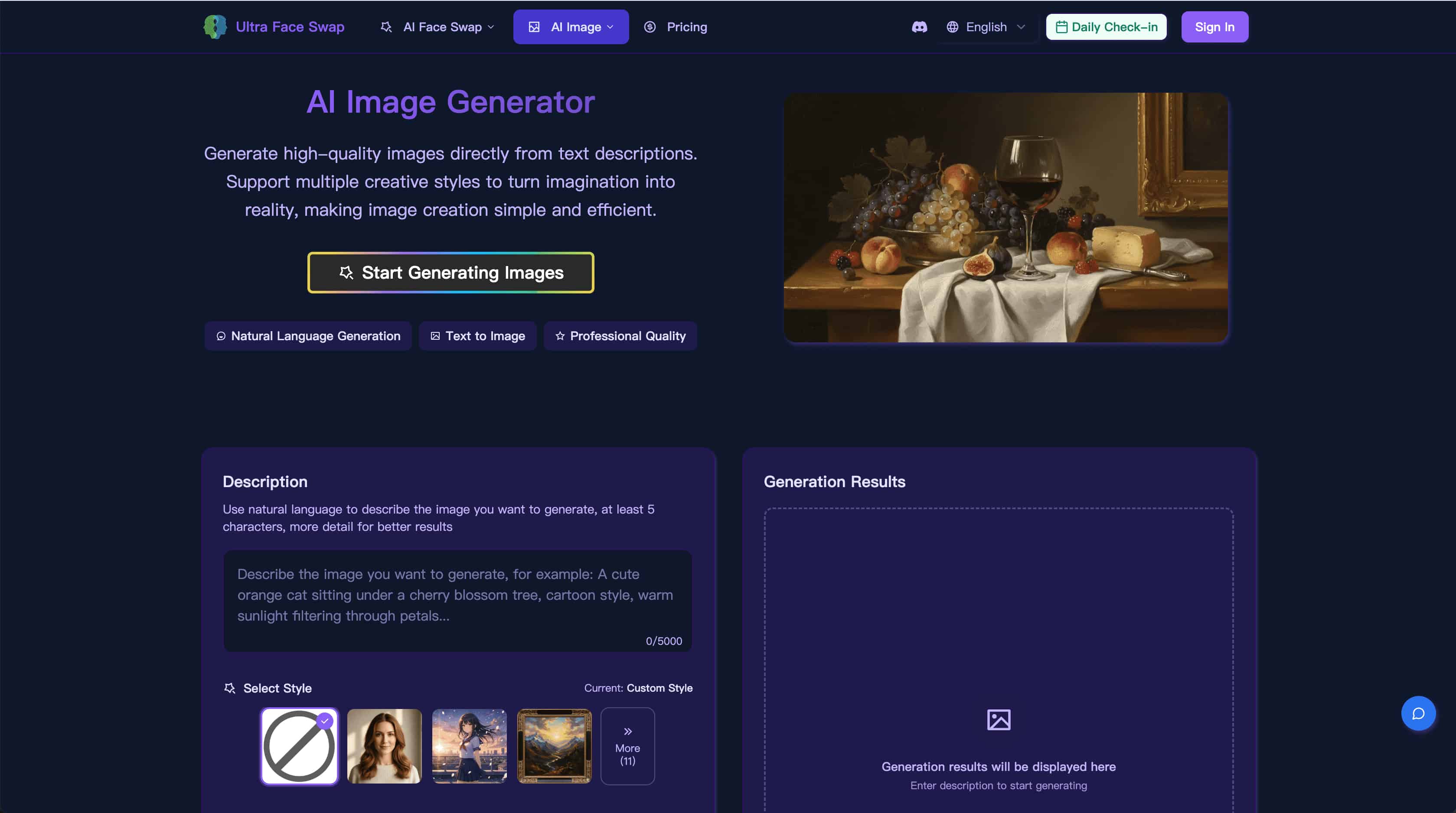Click the sparkle icon next to AI Face Swap
1456x813 pixels.
click(387, 26)
